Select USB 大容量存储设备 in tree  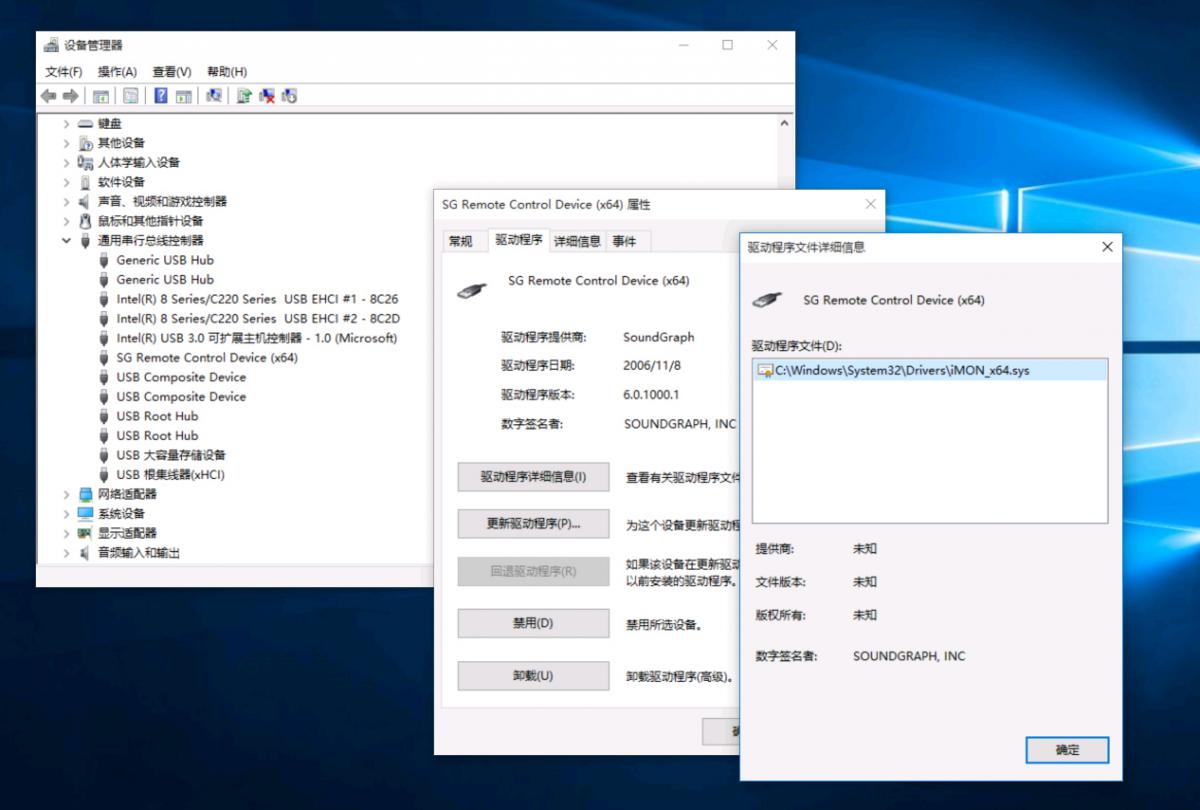pos(171,455)
